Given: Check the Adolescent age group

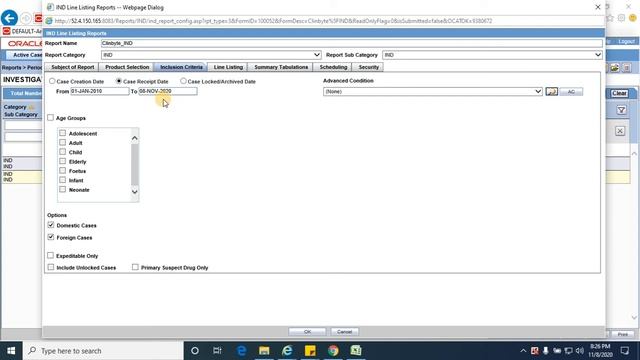Looking at the screenshot, I should pos(62,133).
